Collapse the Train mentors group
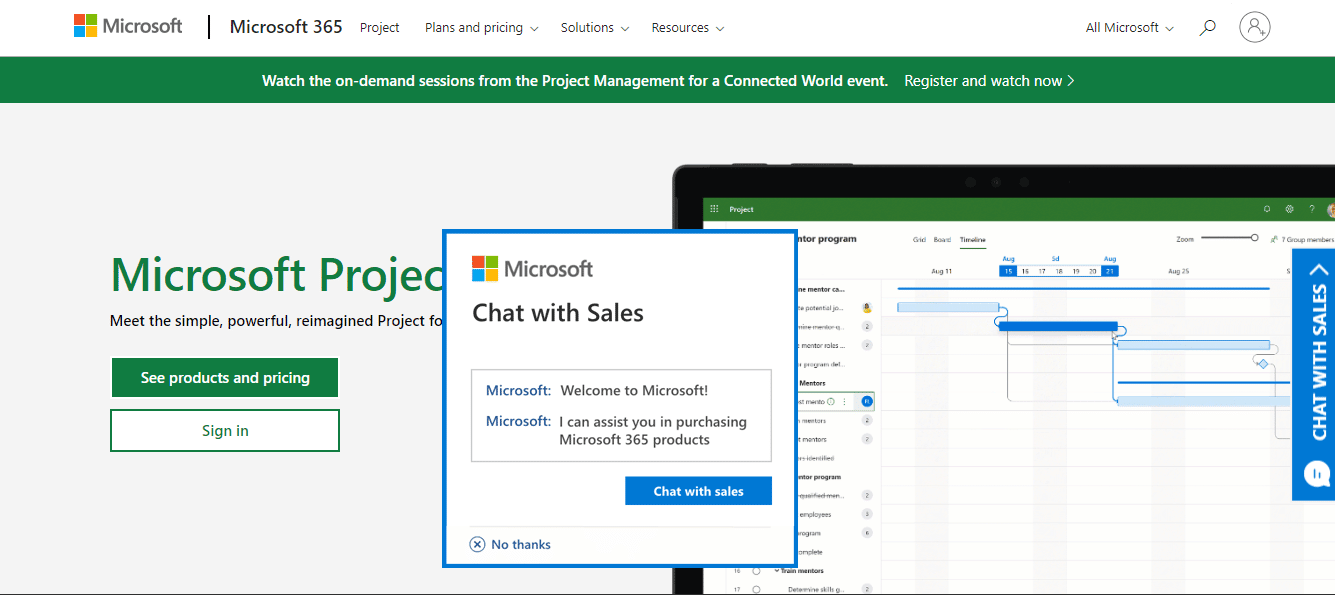 click(777, 571)
